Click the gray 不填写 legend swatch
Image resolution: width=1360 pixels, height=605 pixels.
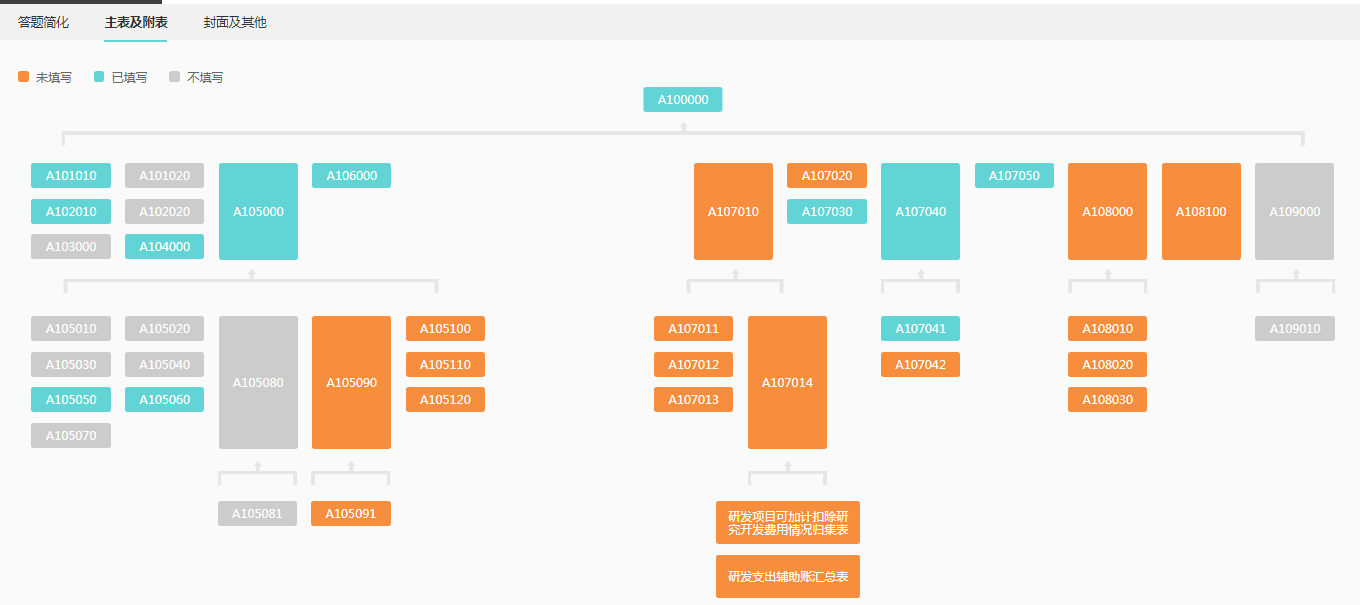click(174, 76)
